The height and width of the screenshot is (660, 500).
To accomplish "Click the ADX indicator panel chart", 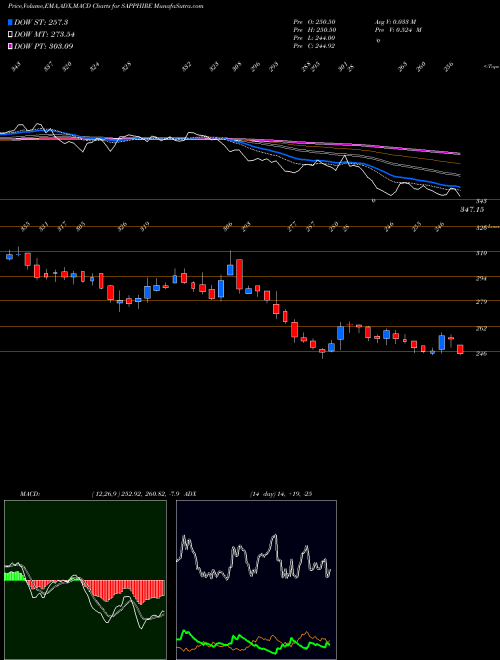I will pos(256,580).
